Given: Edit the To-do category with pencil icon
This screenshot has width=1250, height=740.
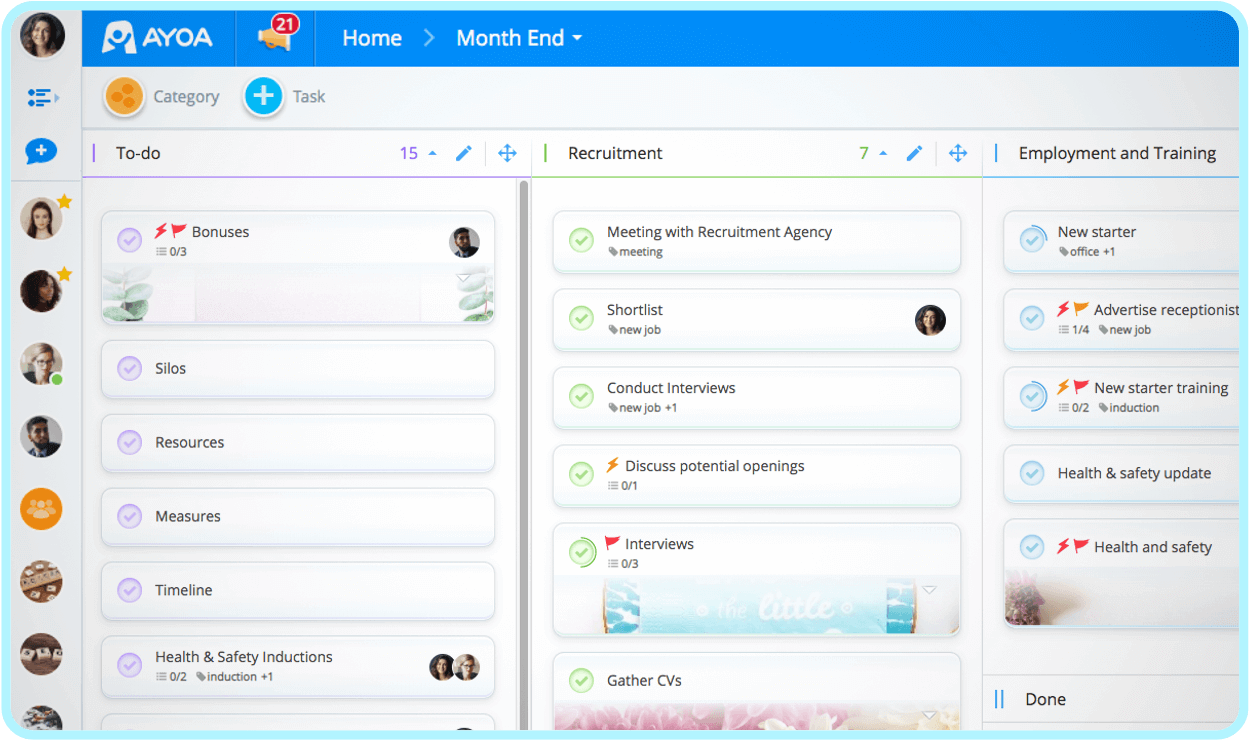Looking at the screenshot, I should coord(464,153).
